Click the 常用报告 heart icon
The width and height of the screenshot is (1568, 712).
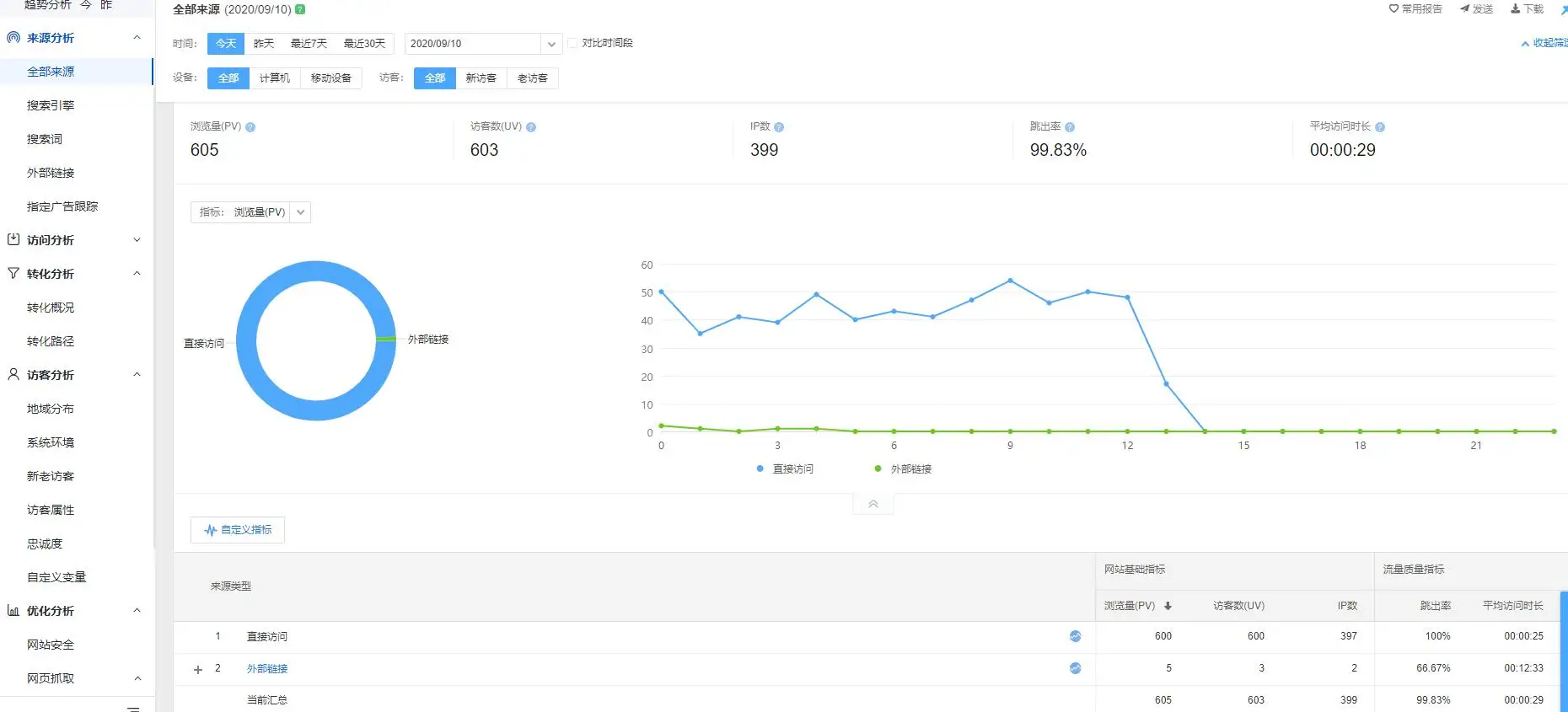click(1393, 8)
